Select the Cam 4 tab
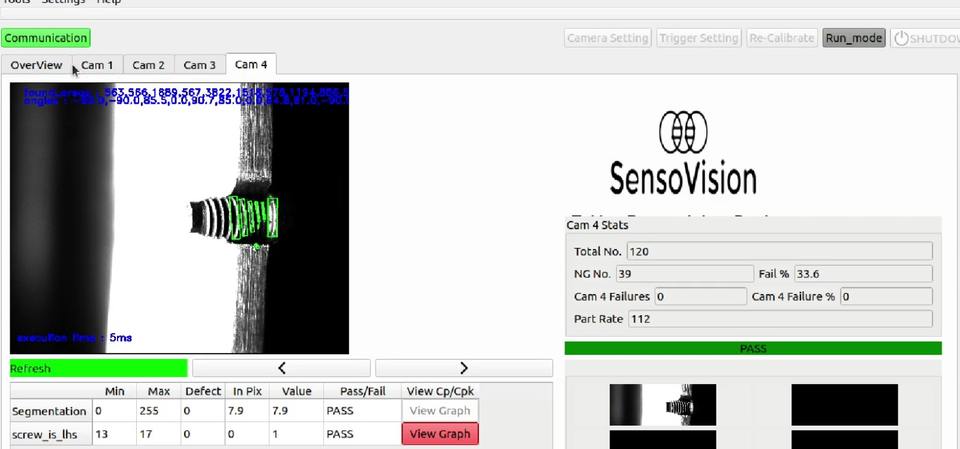This screenshot has height=449, width=960. 251,64
